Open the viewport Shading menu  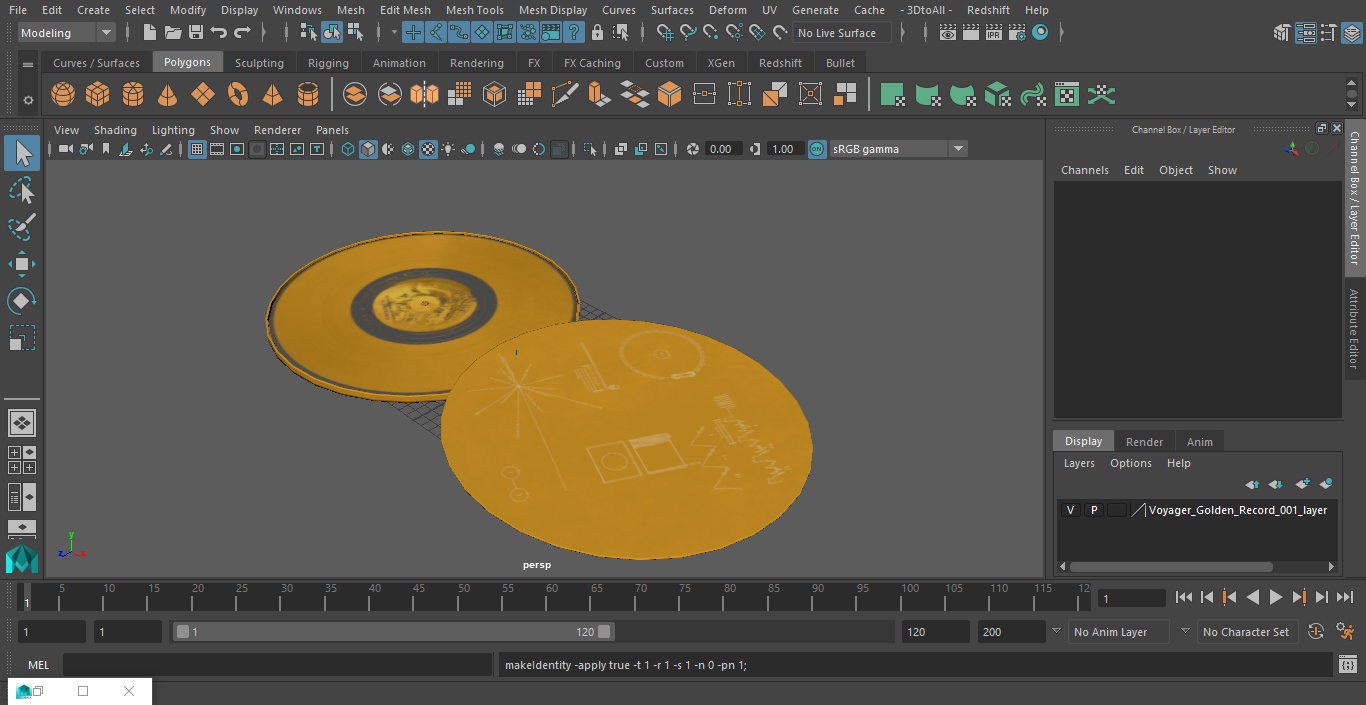coord(115,130)
